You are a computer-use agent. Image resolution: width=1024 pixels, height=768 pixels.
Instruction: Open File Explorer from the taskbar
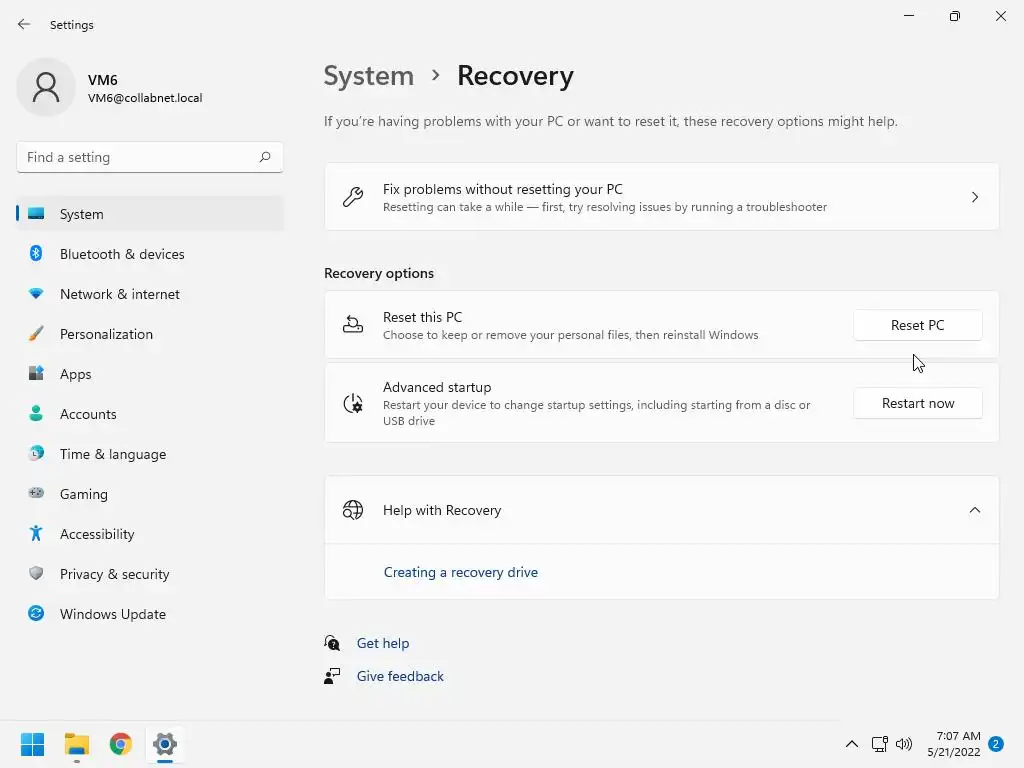point(77,744)
